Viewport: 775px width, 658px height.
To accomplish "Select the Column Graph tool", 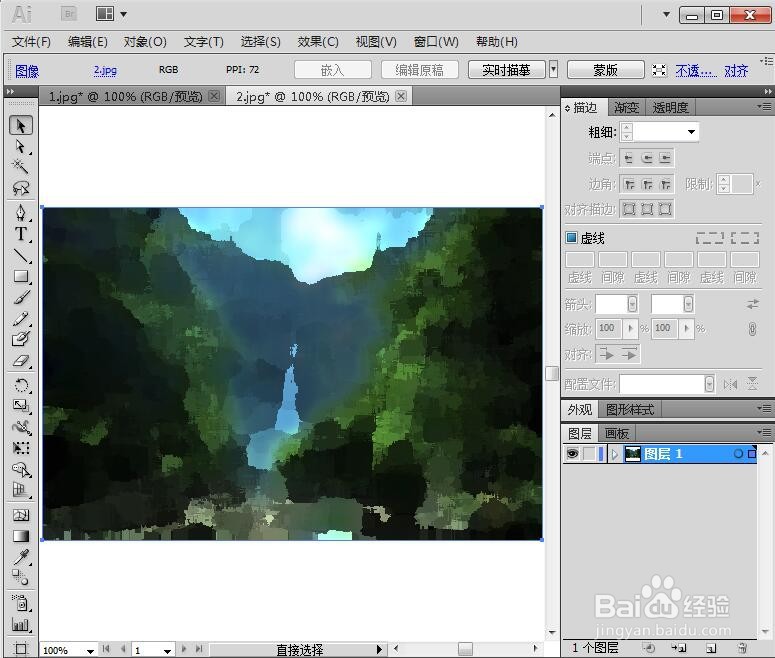I will point(21,625).
